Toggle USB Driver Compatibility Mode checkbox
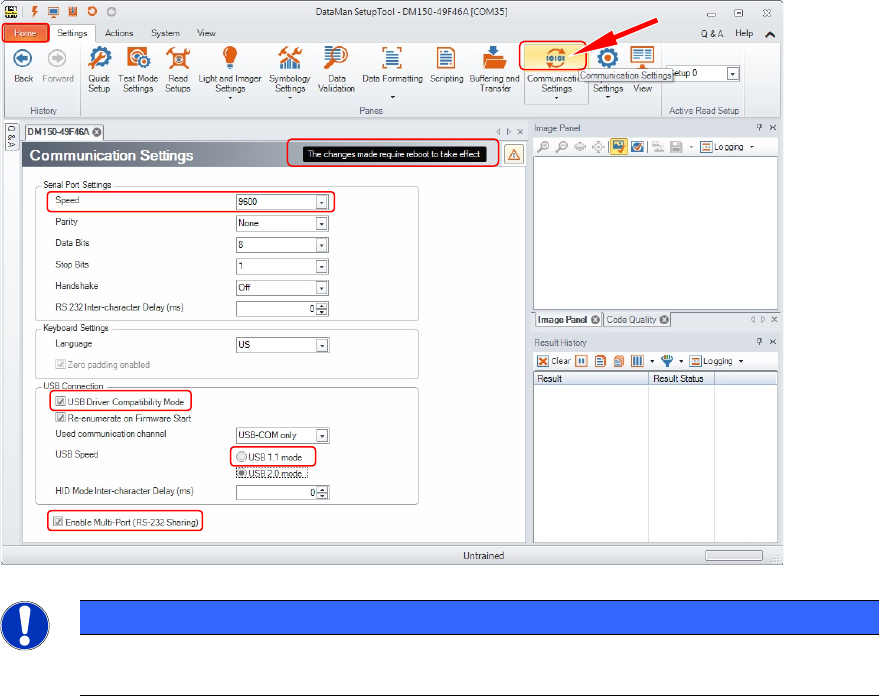The width and height of the screenshot is (879, 696). pos(61,402)
